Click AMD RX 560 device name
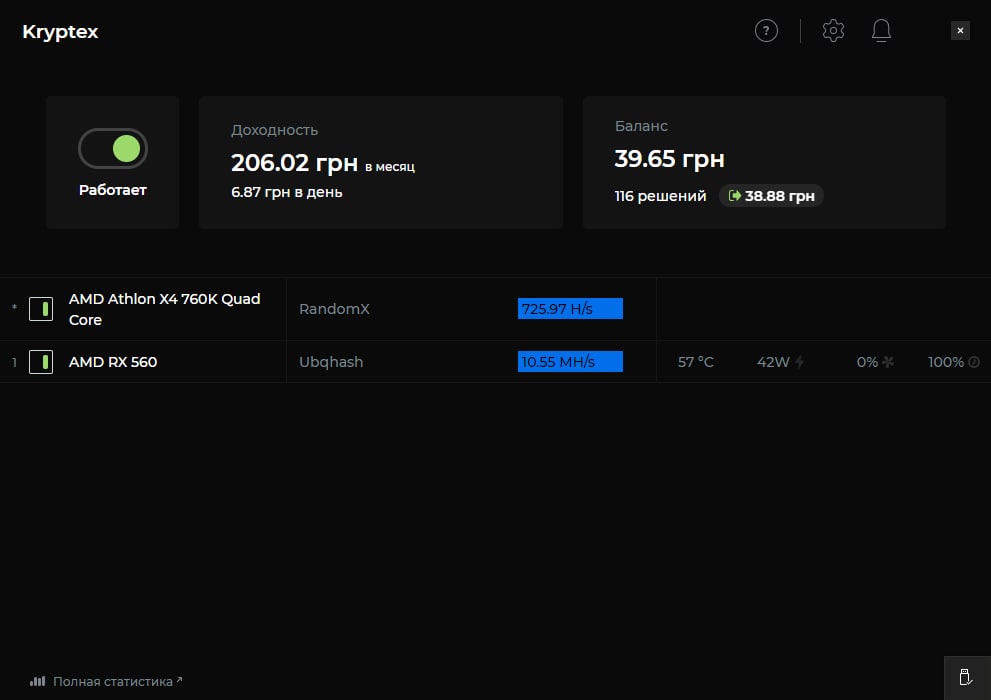Viewport: 991px width, 700px height. click(113, 362)
